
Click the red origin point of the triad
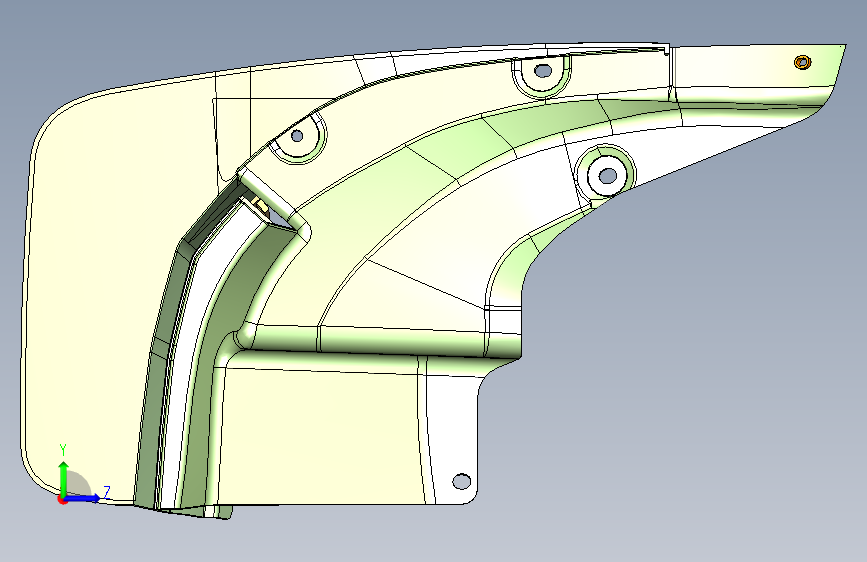point(62,499)
